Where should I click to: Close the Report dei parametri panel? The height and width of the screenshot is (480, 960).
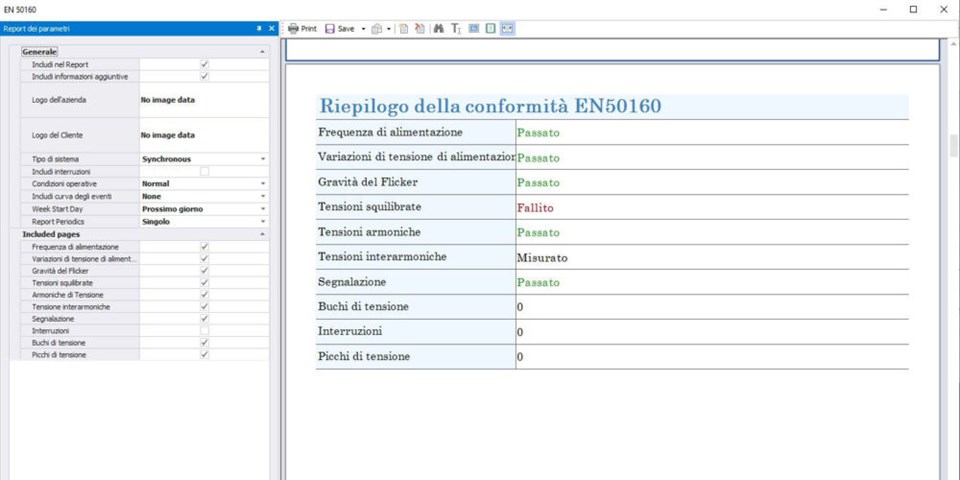271,29
